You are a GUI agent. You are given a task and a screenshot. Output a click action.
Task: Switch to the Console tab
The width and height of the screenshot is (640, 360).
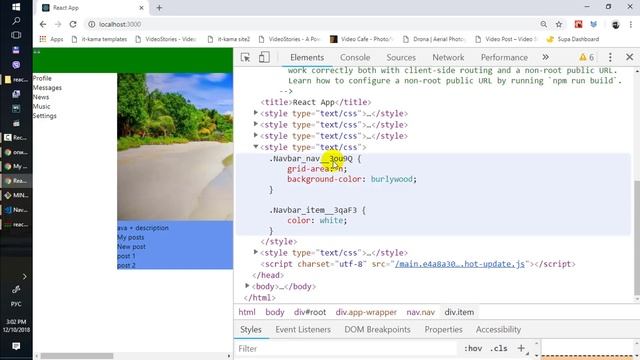355,58
